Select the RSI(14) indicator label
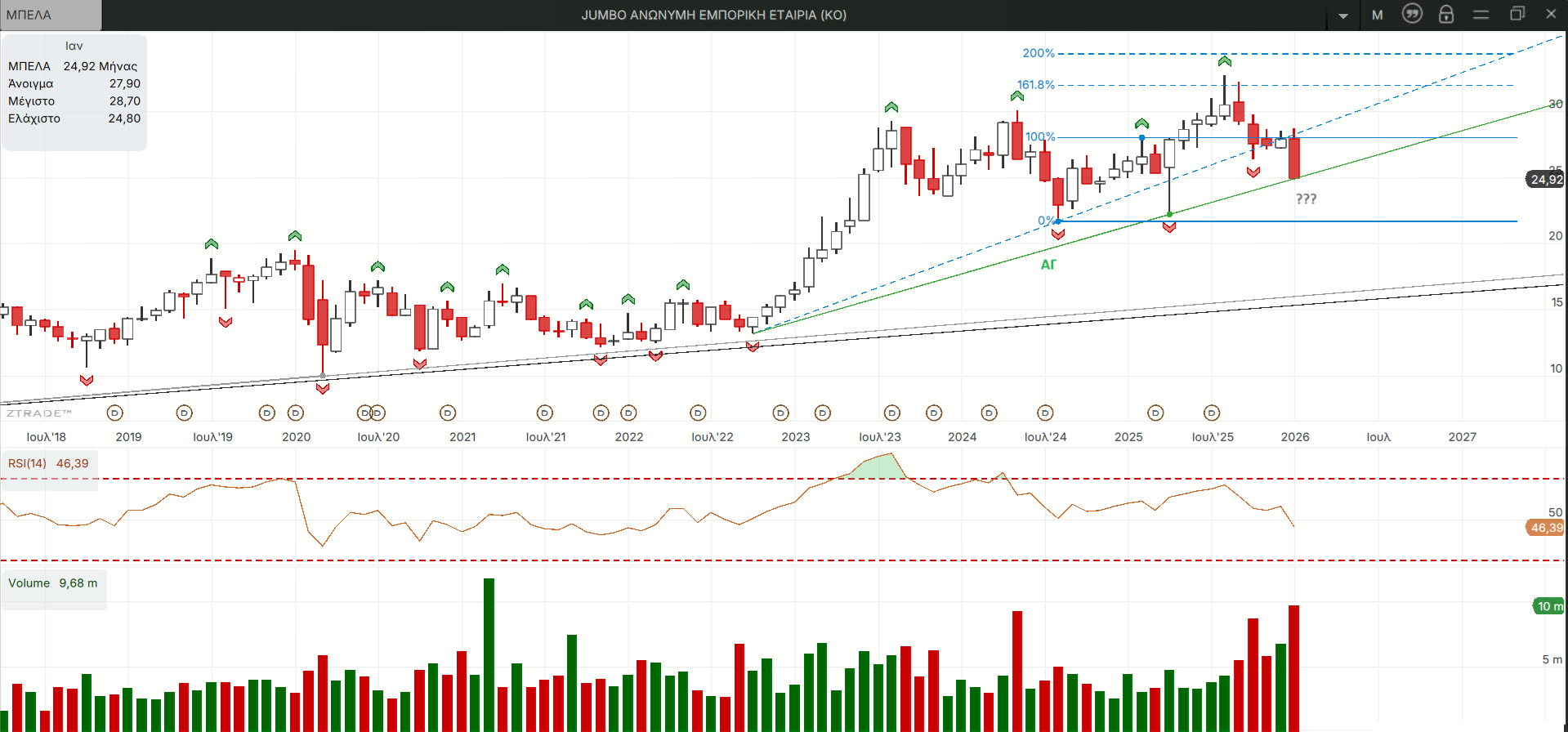Screen dimensions: 1568x732 click(x=27, y=463)
